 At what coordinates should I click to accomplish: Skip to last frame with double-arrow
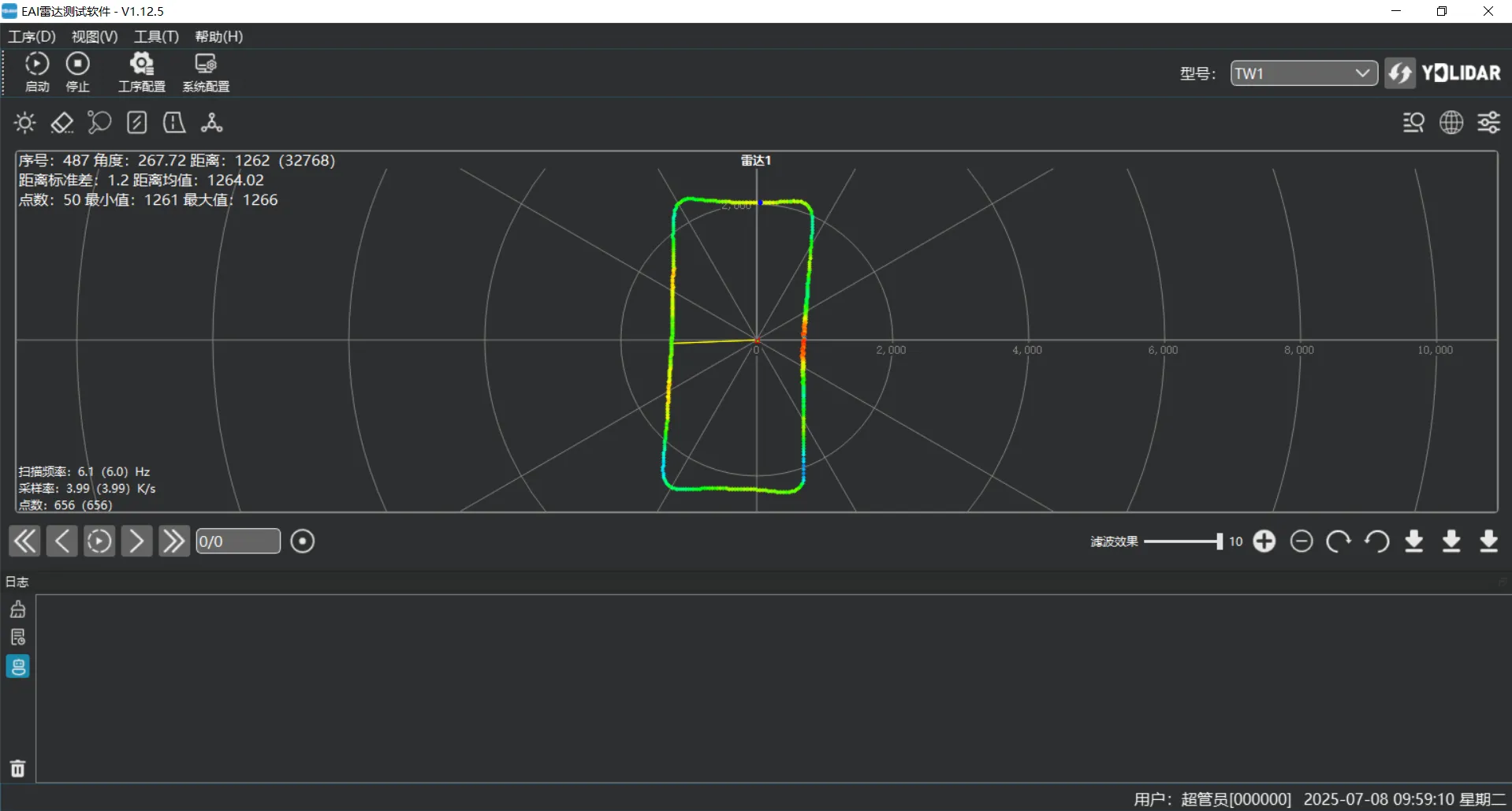(x=173, y=541)
